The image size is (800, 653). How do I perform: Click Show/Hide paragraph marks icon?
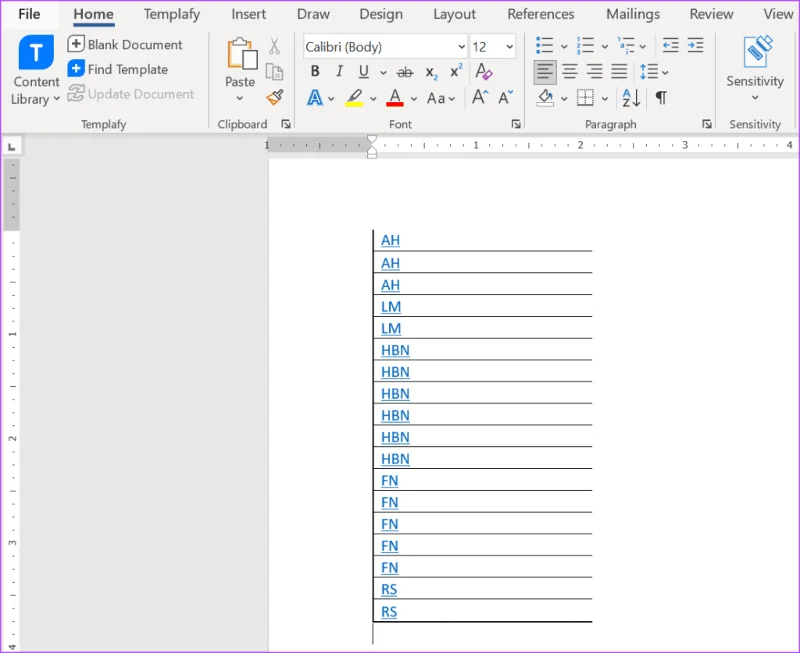point(661,97)
